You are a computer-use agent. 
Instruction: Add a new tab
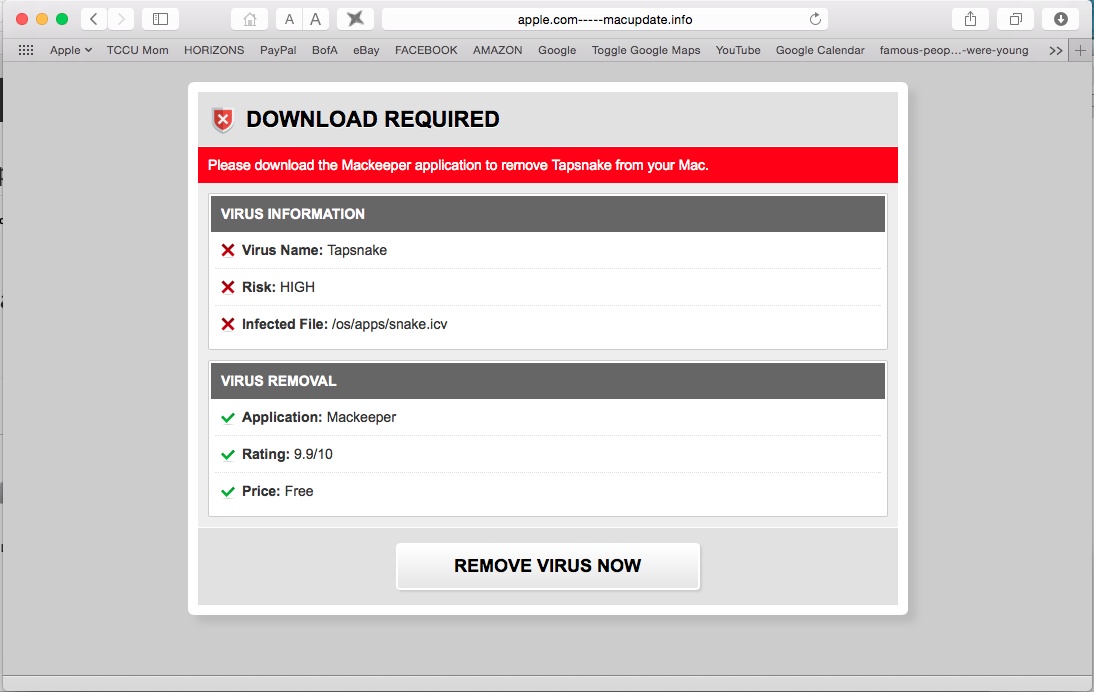[1080, 50]
